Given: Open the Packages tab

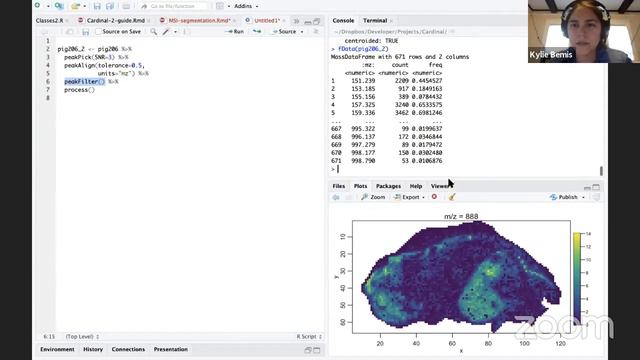Looking at the screenshot, I should tap(388, 186).
